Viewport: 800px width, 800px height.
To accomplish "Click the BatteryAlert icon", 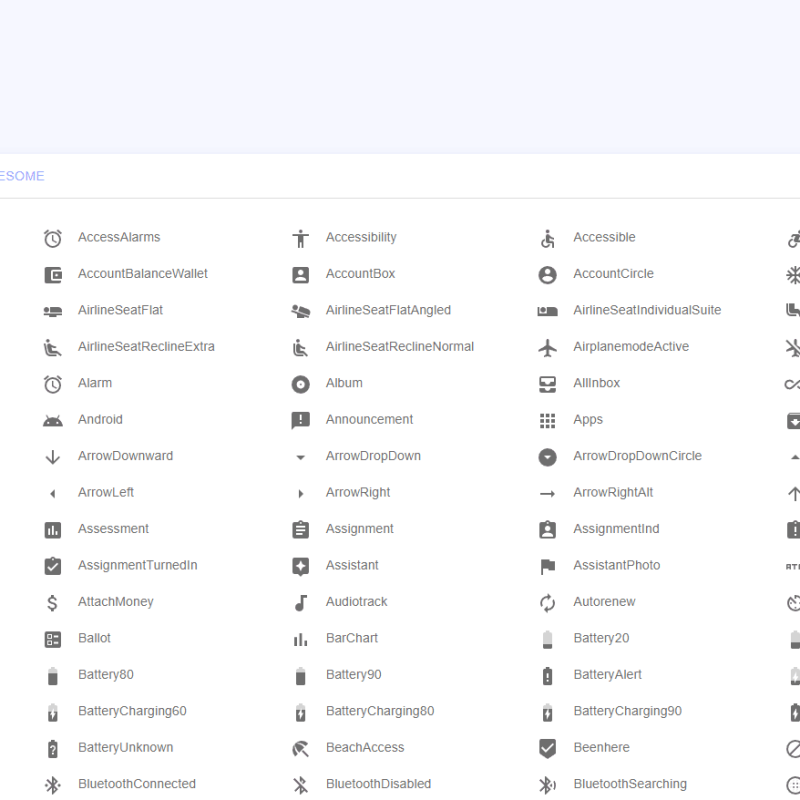I will pos(547,675).
